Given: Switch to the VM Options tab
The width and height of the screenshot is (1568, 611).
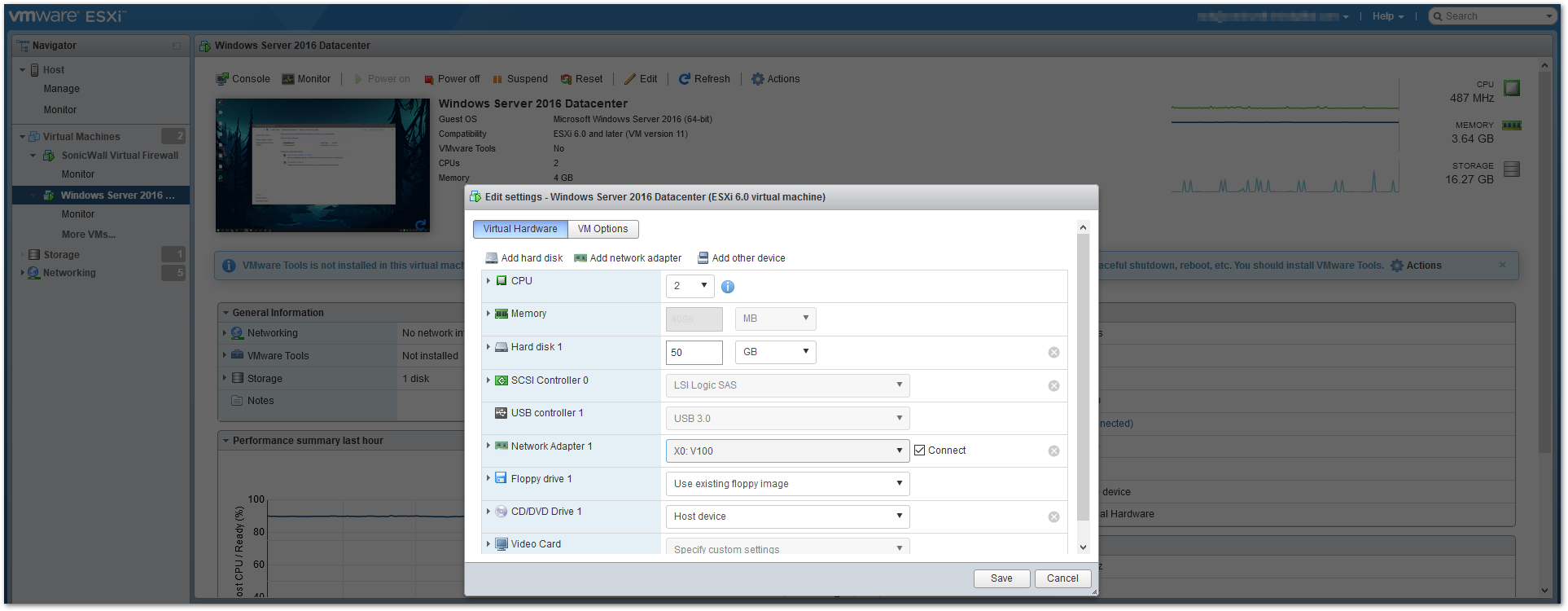Looking at the screenshot, I should tap(602, 229).
